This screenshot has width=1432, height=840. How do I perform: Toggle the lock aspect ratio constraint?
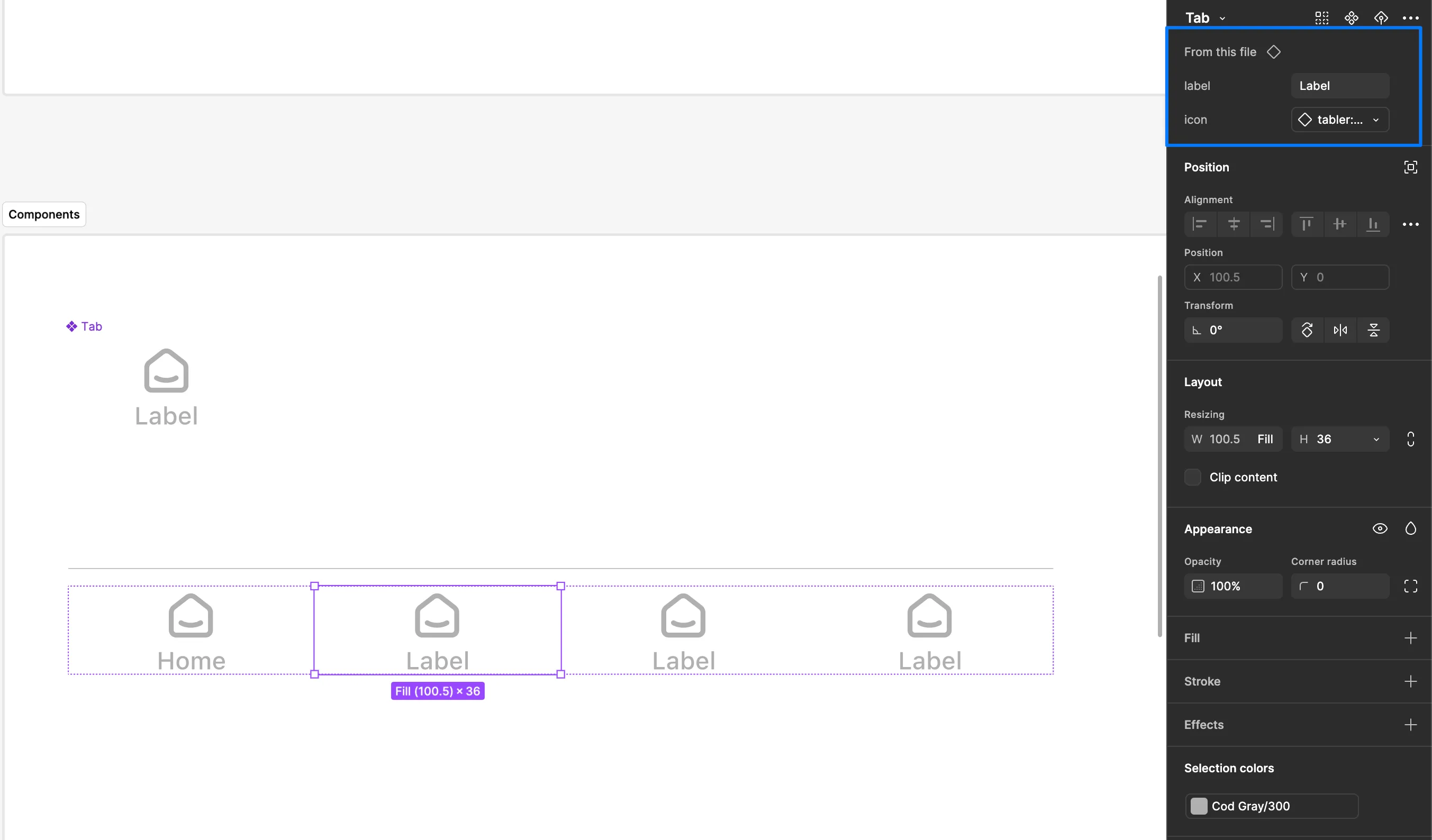(x=1410, y=439)
